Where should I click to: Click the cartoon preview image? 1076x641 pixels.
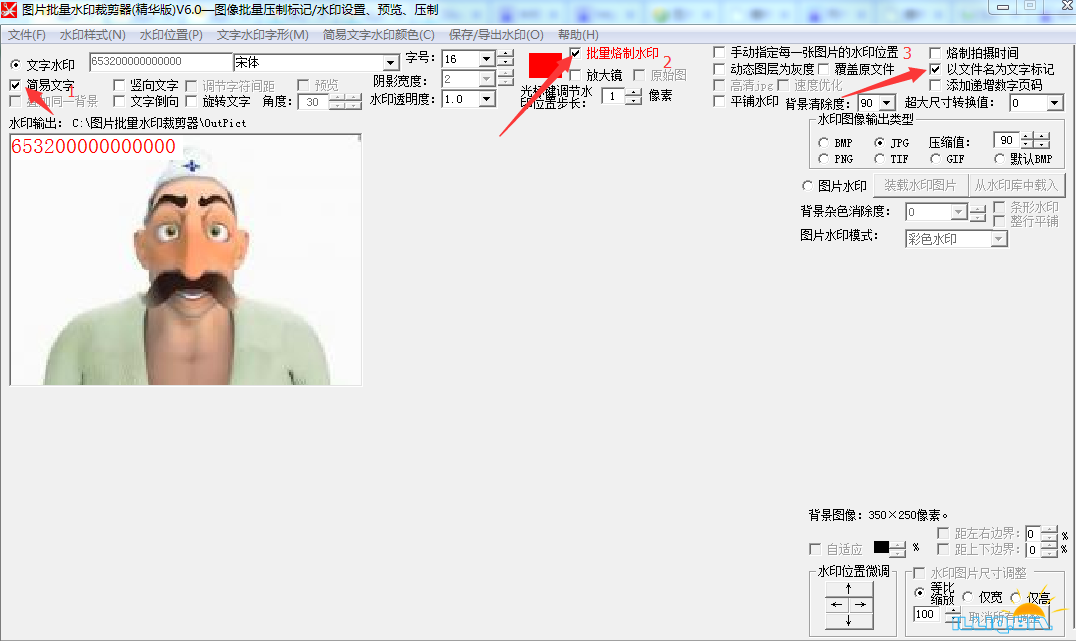[185, 259]
